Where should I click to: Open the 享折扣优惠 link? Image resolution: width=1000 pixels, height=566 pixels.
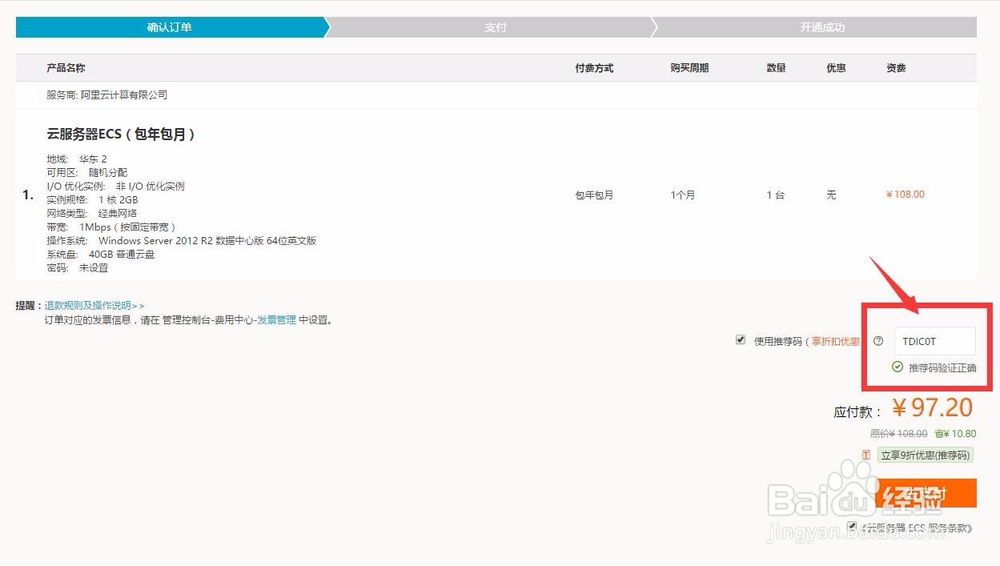coord(835,341)
